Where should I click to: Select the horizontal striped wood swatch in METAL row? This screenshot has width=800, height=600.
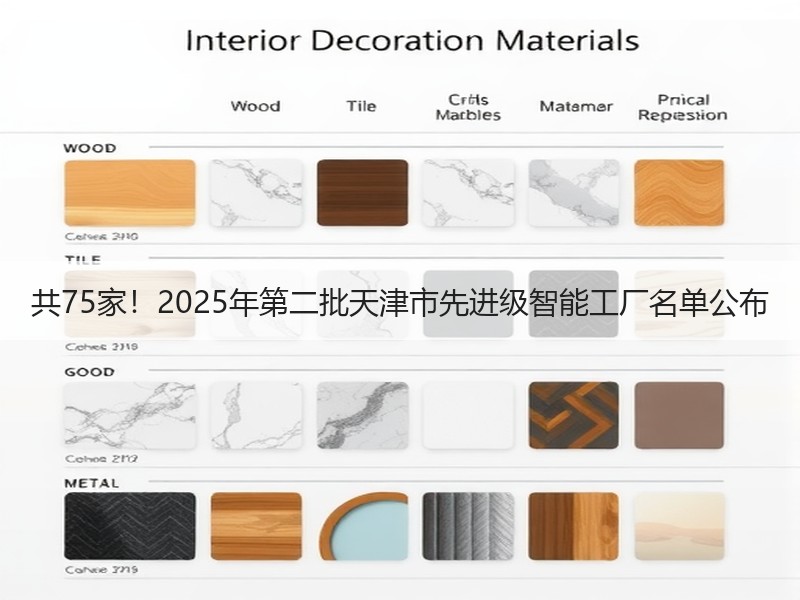coord(256,526)
